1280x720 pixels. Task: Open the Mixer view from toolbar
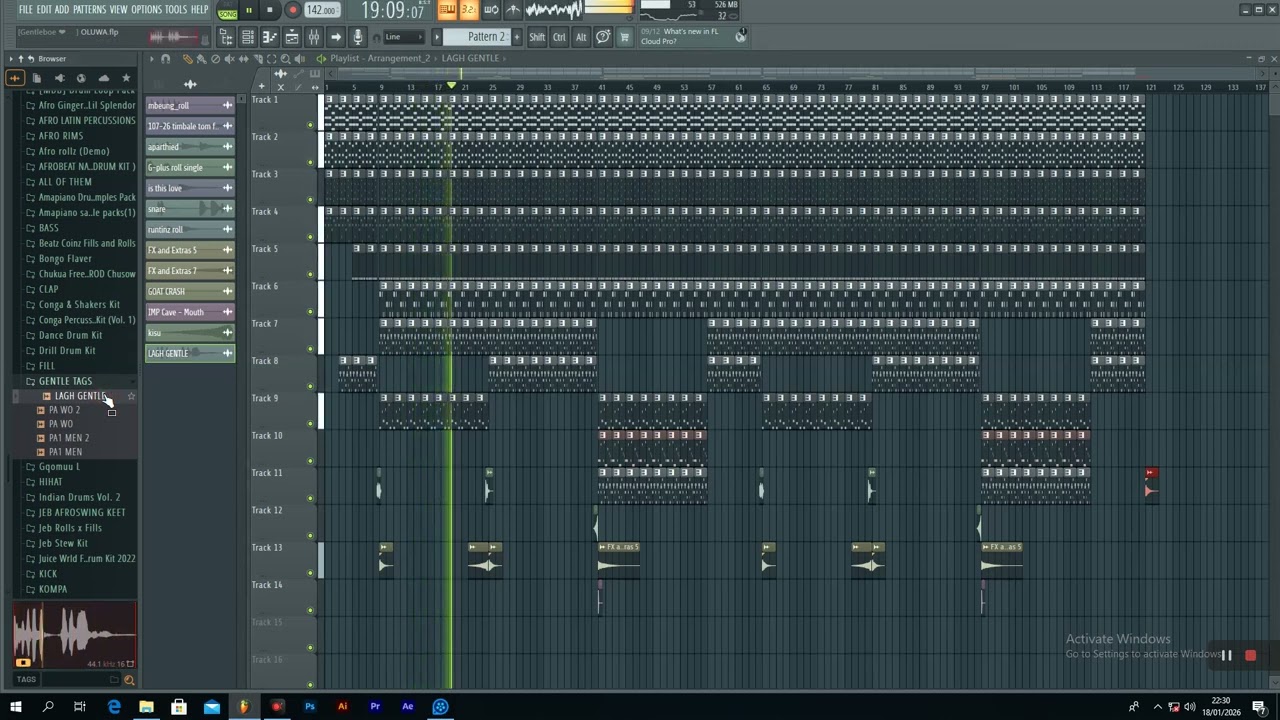(x=313, y=37)
